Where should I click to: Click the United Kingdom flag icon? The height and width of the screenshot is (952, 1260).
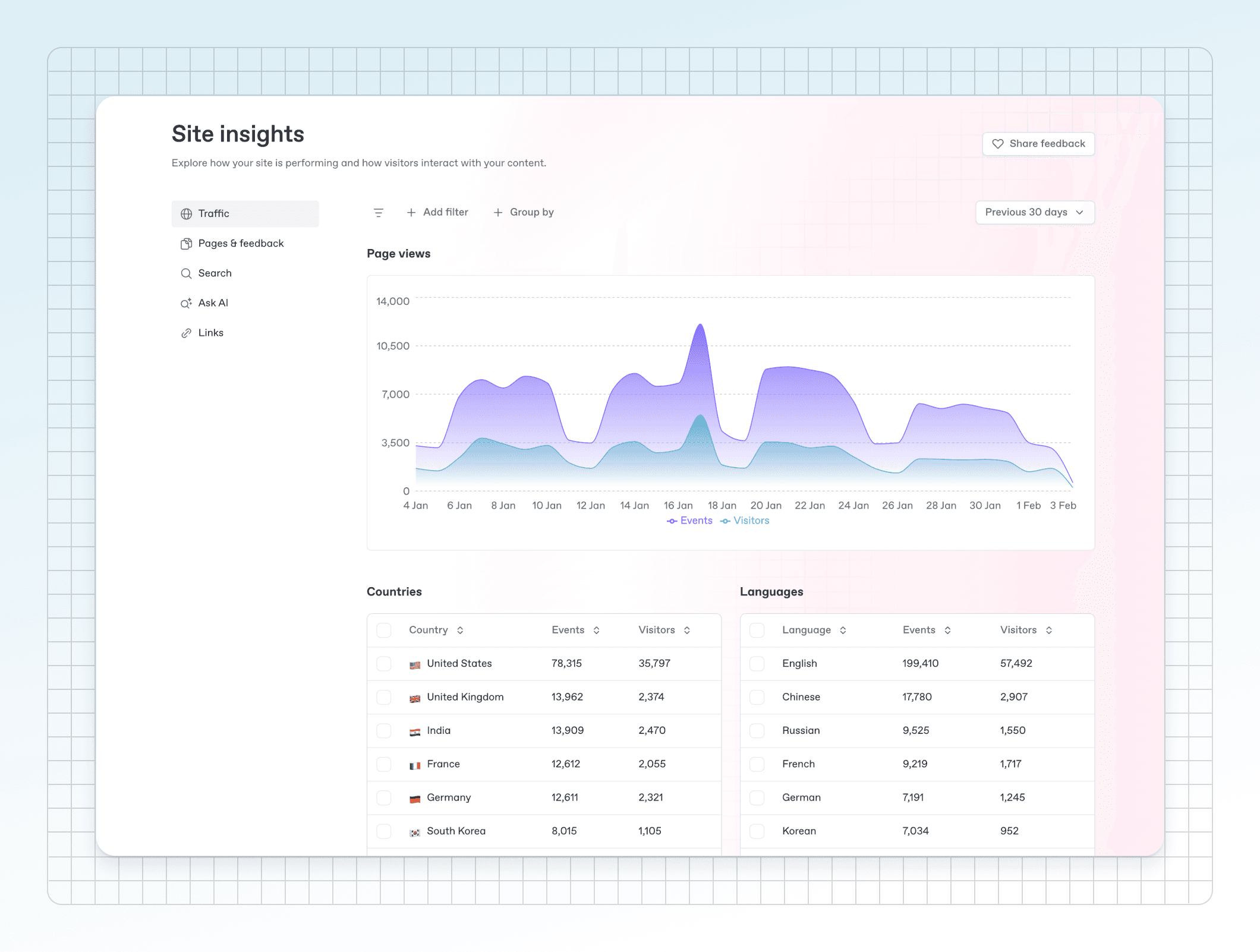(x=415, y=698)
